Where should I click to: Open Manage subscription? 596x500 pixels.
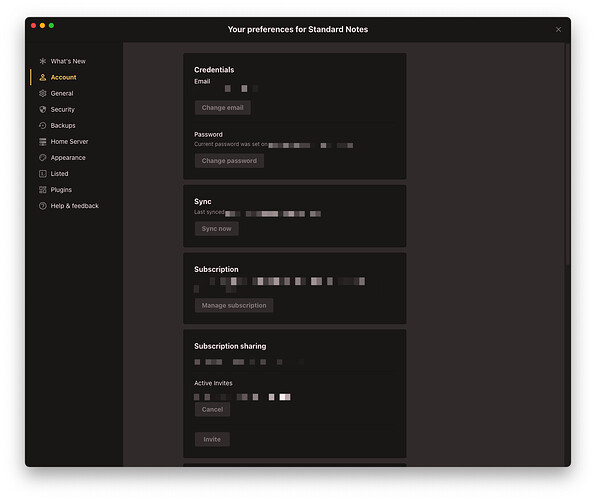click(234, 305)
